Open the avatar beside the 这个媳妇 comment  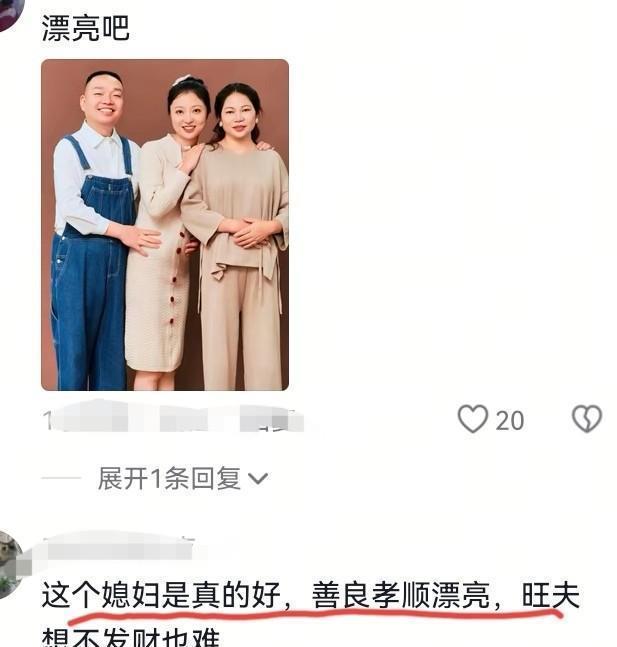12,564
